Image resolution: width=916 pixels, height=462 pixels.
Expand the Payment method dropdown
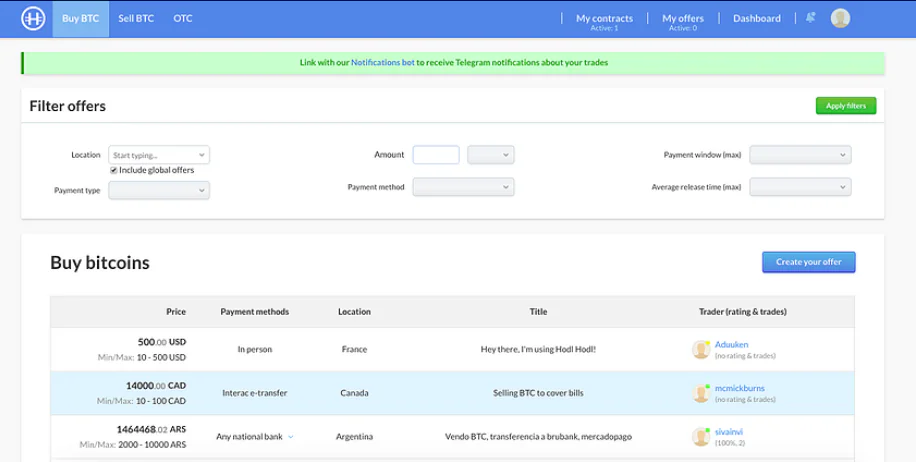click(463, 187)
